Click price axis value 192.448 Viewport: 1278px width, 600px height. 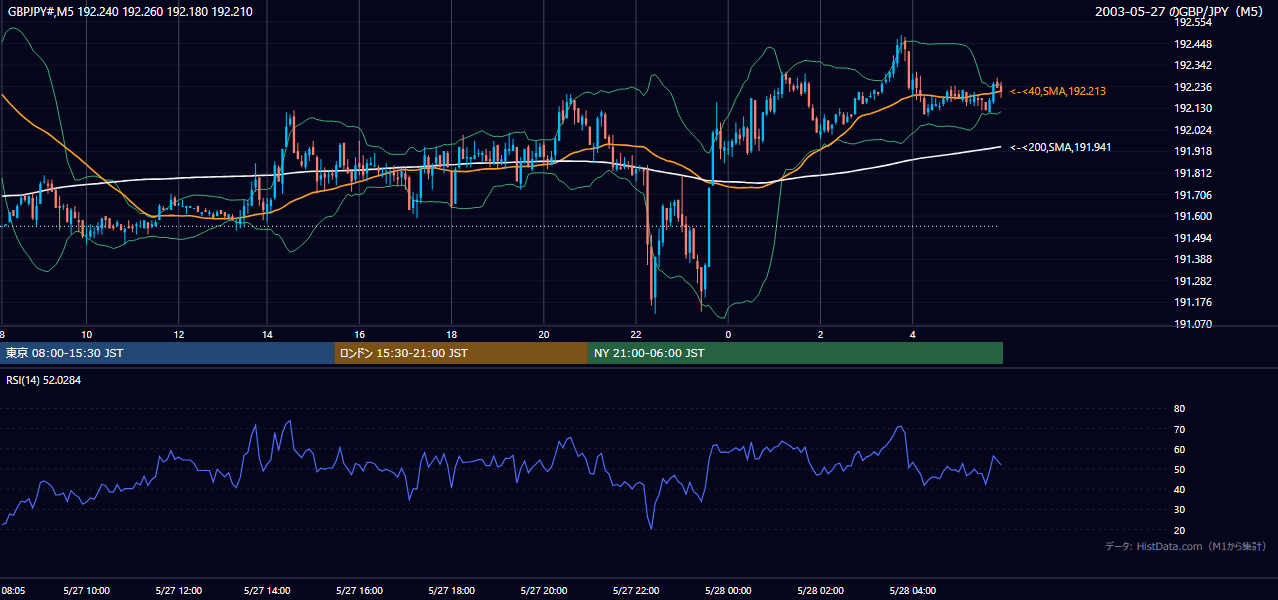coord(1194,44)
